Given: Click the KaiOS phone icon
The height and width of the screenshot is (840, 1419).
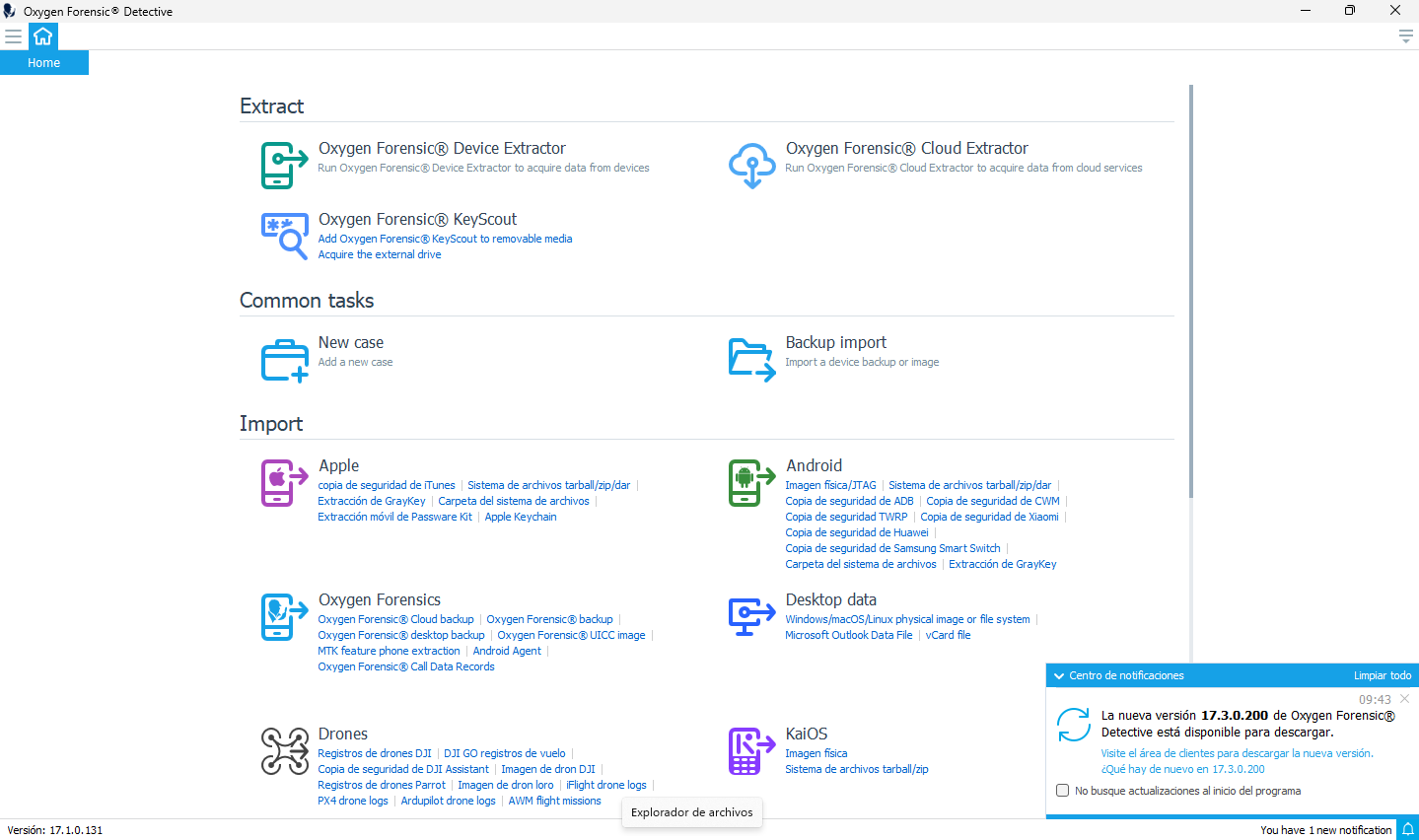Looking at the screenshot, I should tap(752, 750).
